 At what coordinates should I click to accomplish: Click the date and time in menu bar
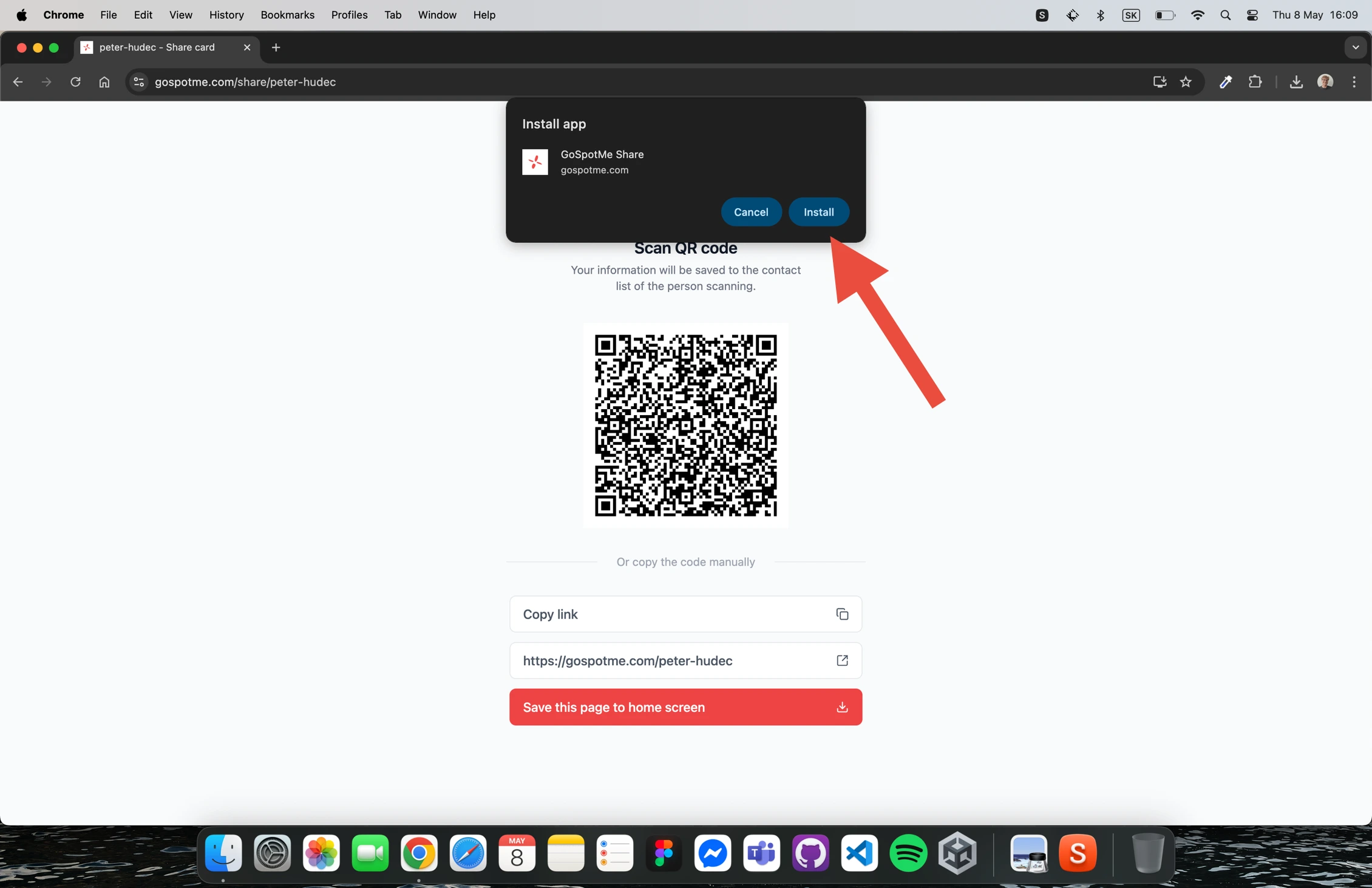tap(1315, 15)
